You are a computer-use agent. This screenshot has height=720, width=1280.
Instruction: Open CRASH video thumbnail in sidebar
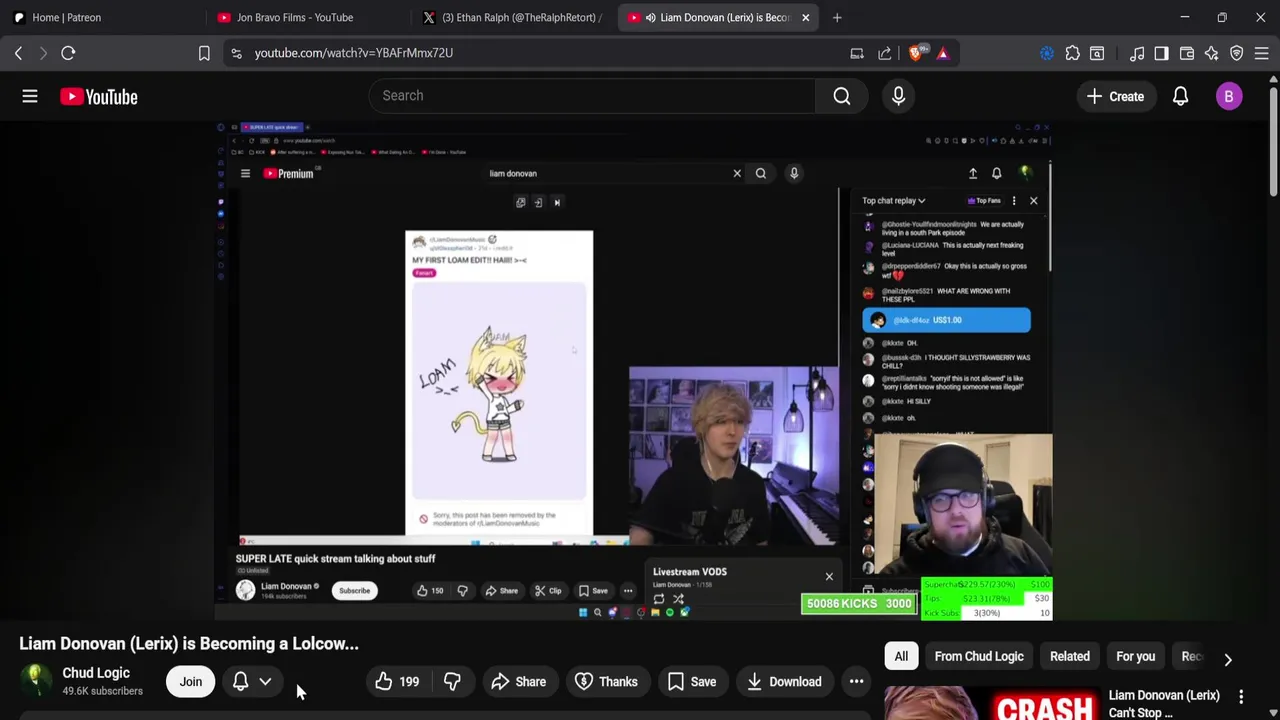coord(992,703)
